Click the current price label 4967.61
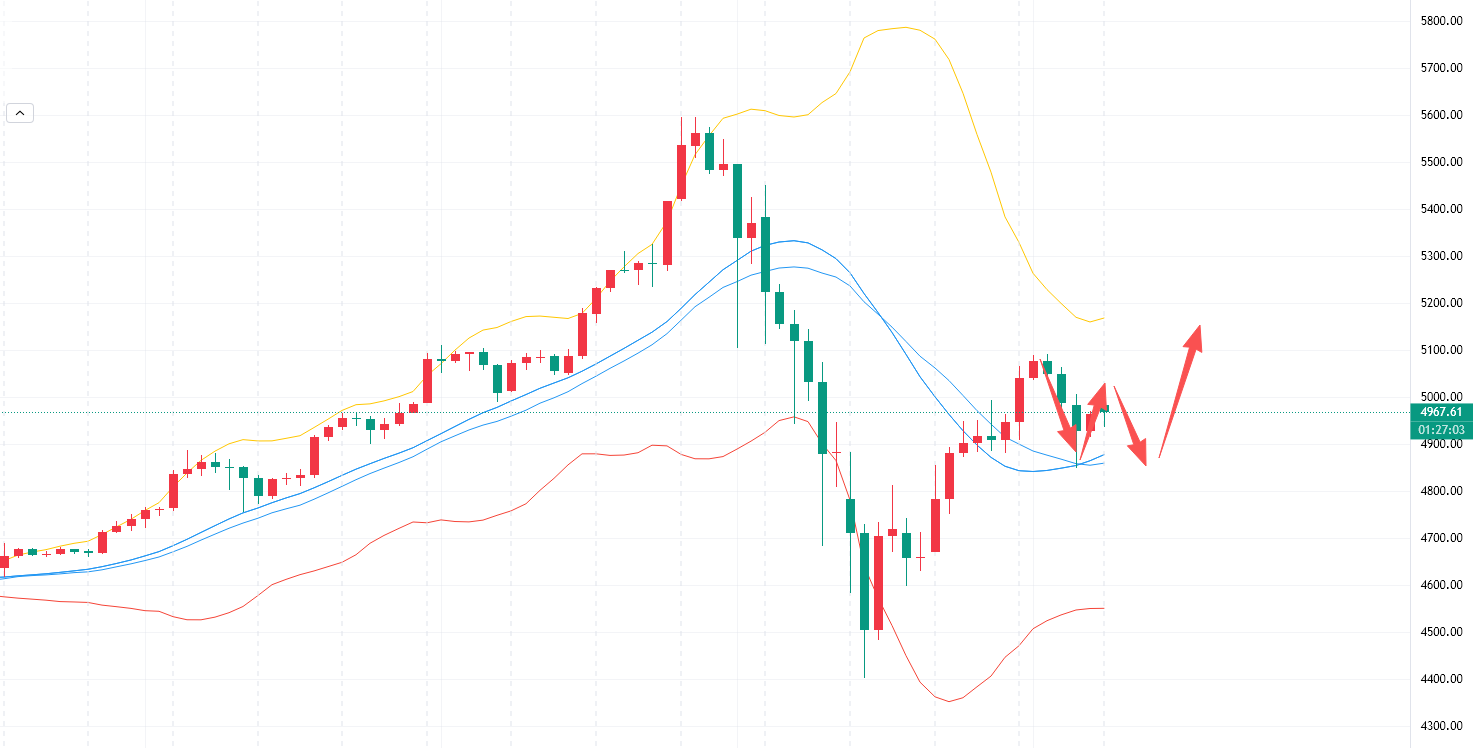The height and width of the screenshot is (748, 1473). click(1439, 412)
